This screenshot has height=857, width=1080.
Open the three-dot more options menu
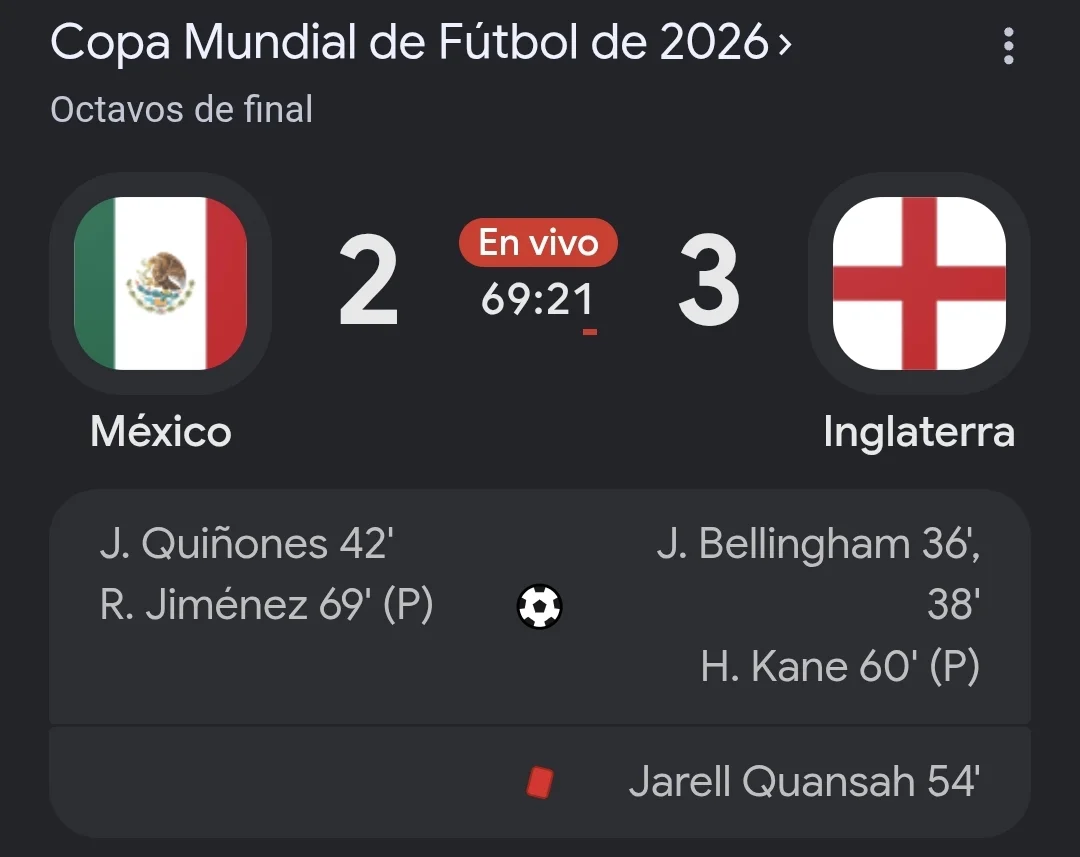1008,46
